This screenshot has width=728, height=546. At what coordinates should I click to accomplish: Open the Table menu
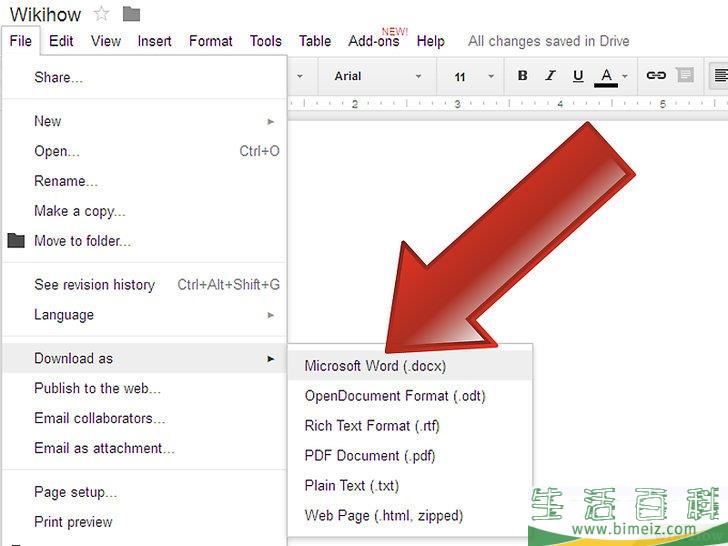[315, 41]
